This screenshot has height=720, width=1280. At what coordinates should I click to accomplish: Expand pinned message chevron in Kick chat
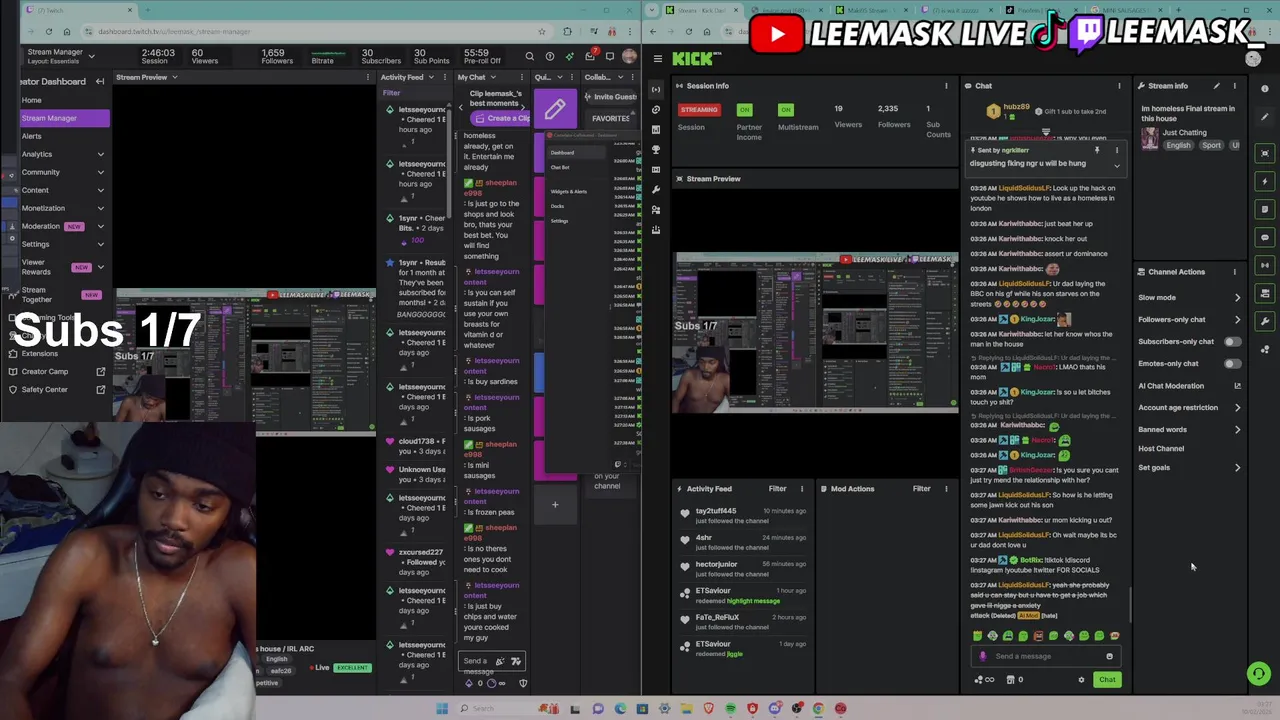pyautogui.click(x=1117, y=164)
